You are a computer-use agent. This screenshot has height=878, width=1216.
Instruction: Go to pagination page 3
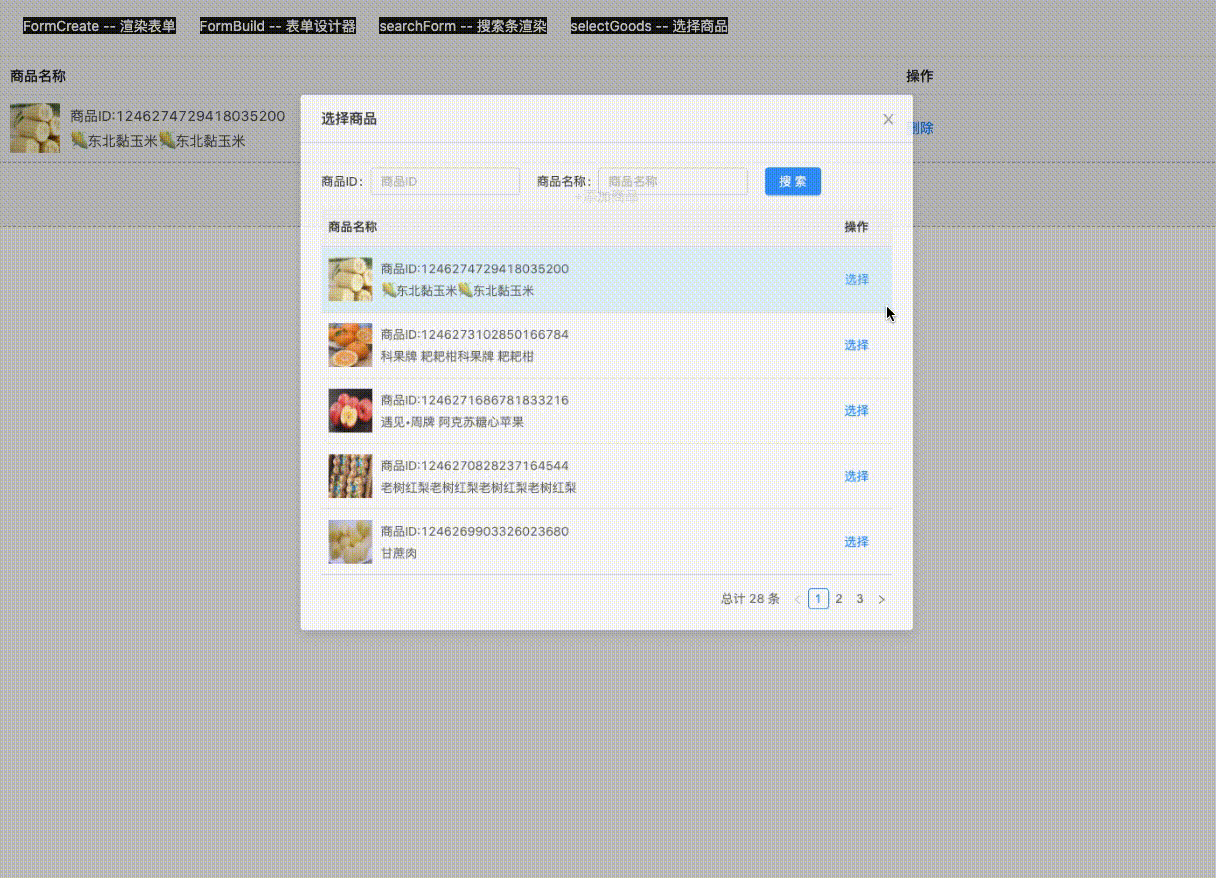pyautogui.click(x=860, y=599)
